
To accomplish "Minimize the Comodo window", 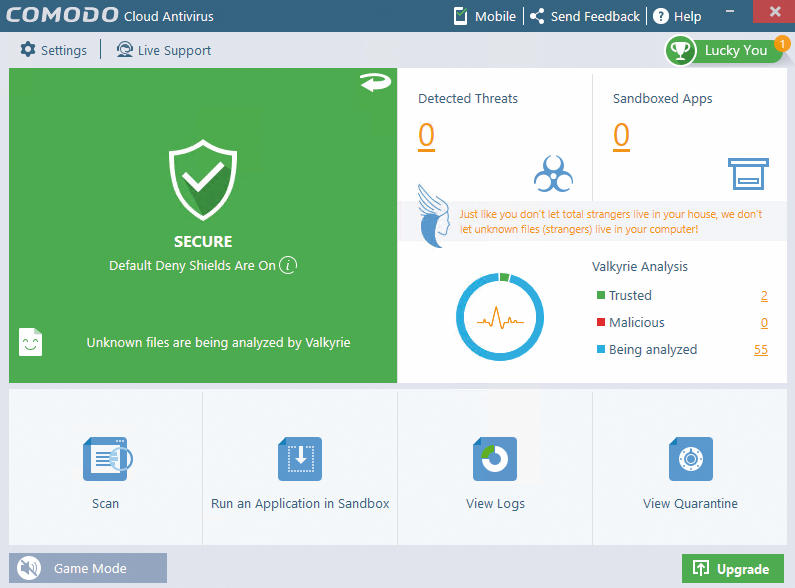I will (x=730, y=11).
